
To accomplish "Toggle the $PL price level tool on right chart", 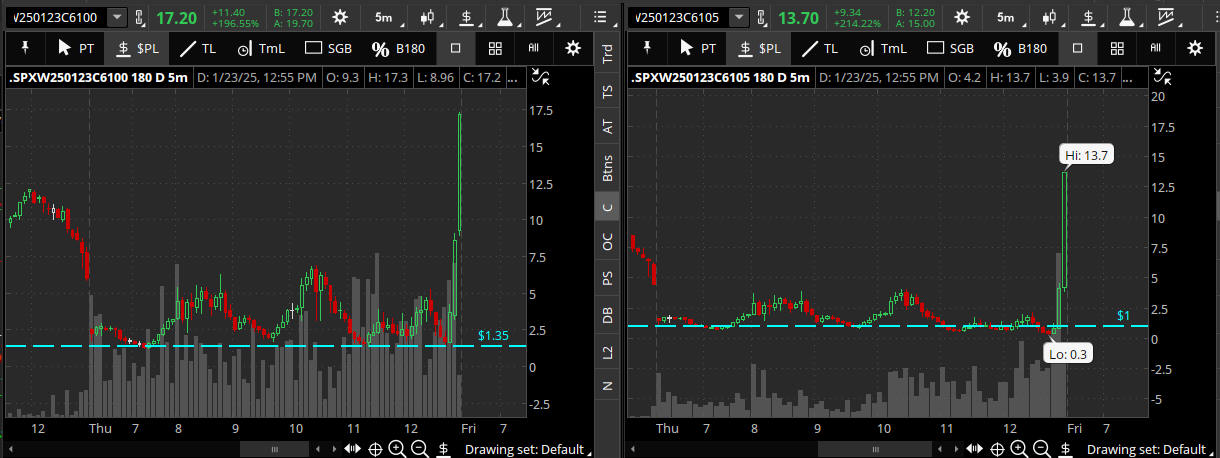I will [x=759, y=48].
